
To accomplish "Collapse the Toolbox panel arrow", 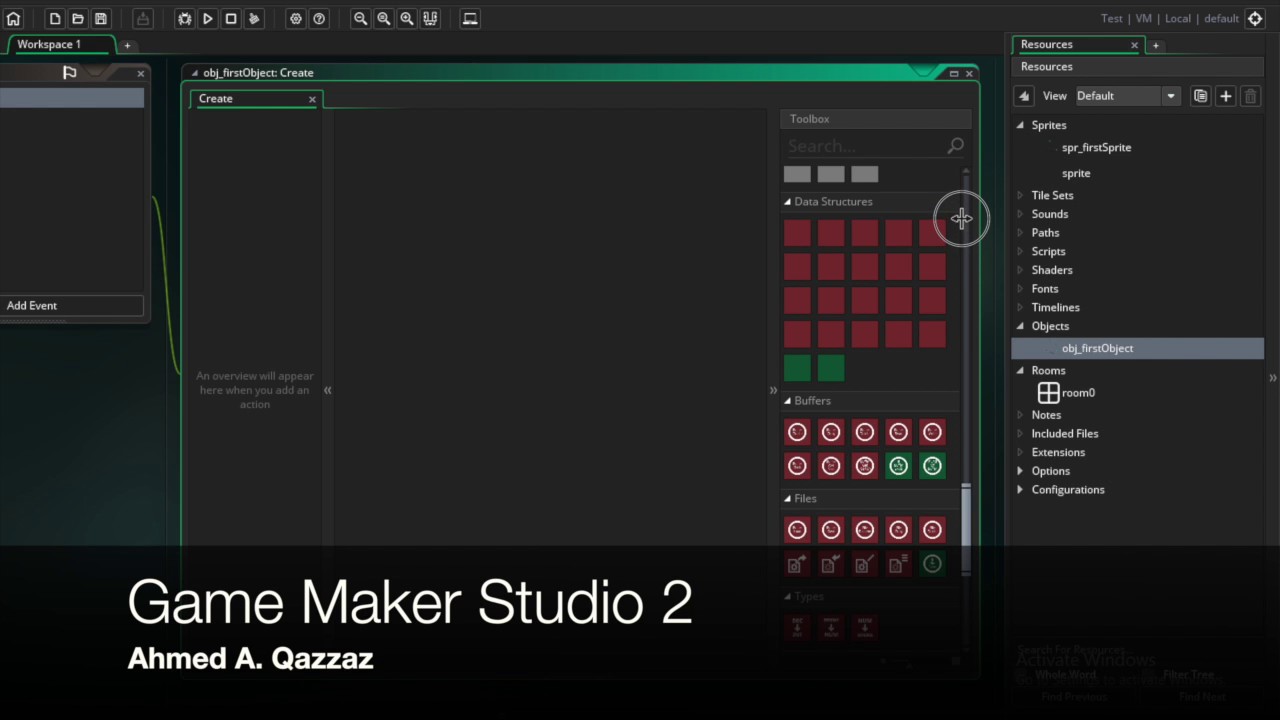I will click(773, 391).
